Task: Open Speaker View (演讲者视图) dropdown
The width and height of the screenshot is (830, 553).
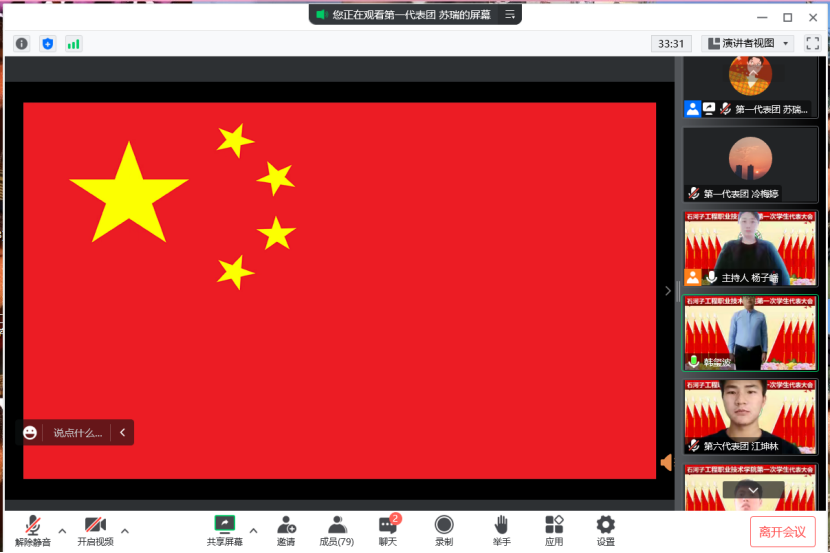Action: coord(748,43)
